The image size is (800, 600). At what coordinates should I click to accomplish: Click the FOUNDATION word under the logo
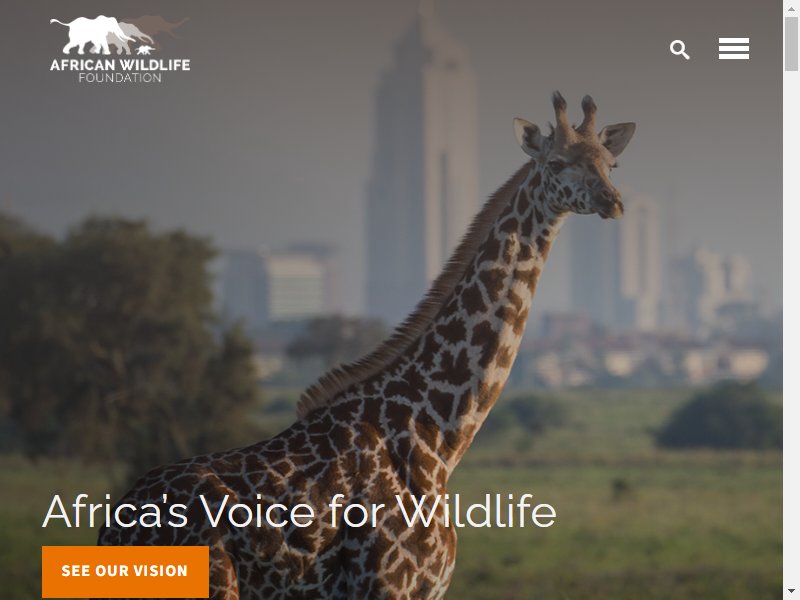[x=120, y=78]
